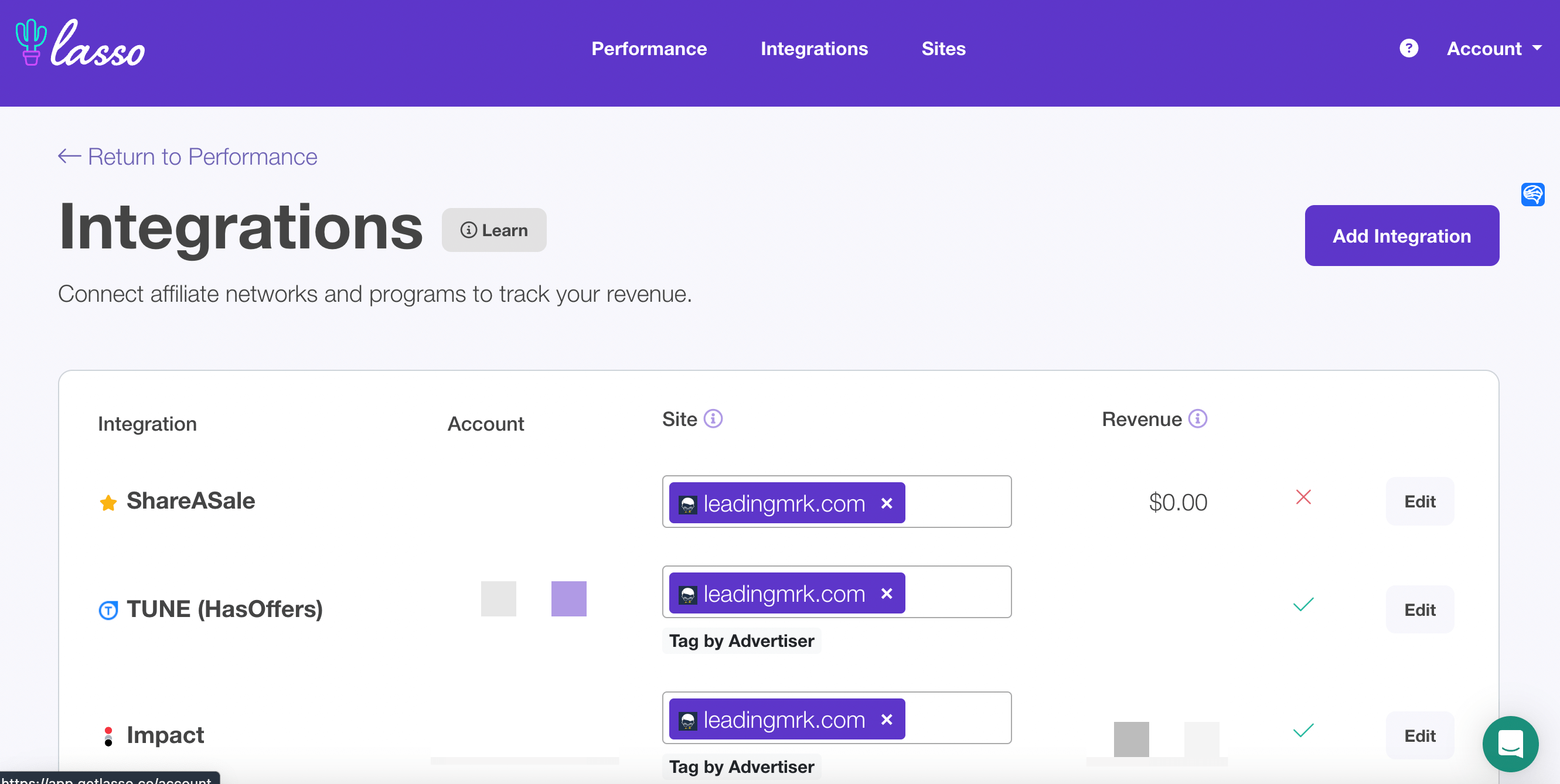This screenshot has width=1560, height=784.
Task: Remove leadingmrk.com from Impact site field
Action: tap(887, 718)
